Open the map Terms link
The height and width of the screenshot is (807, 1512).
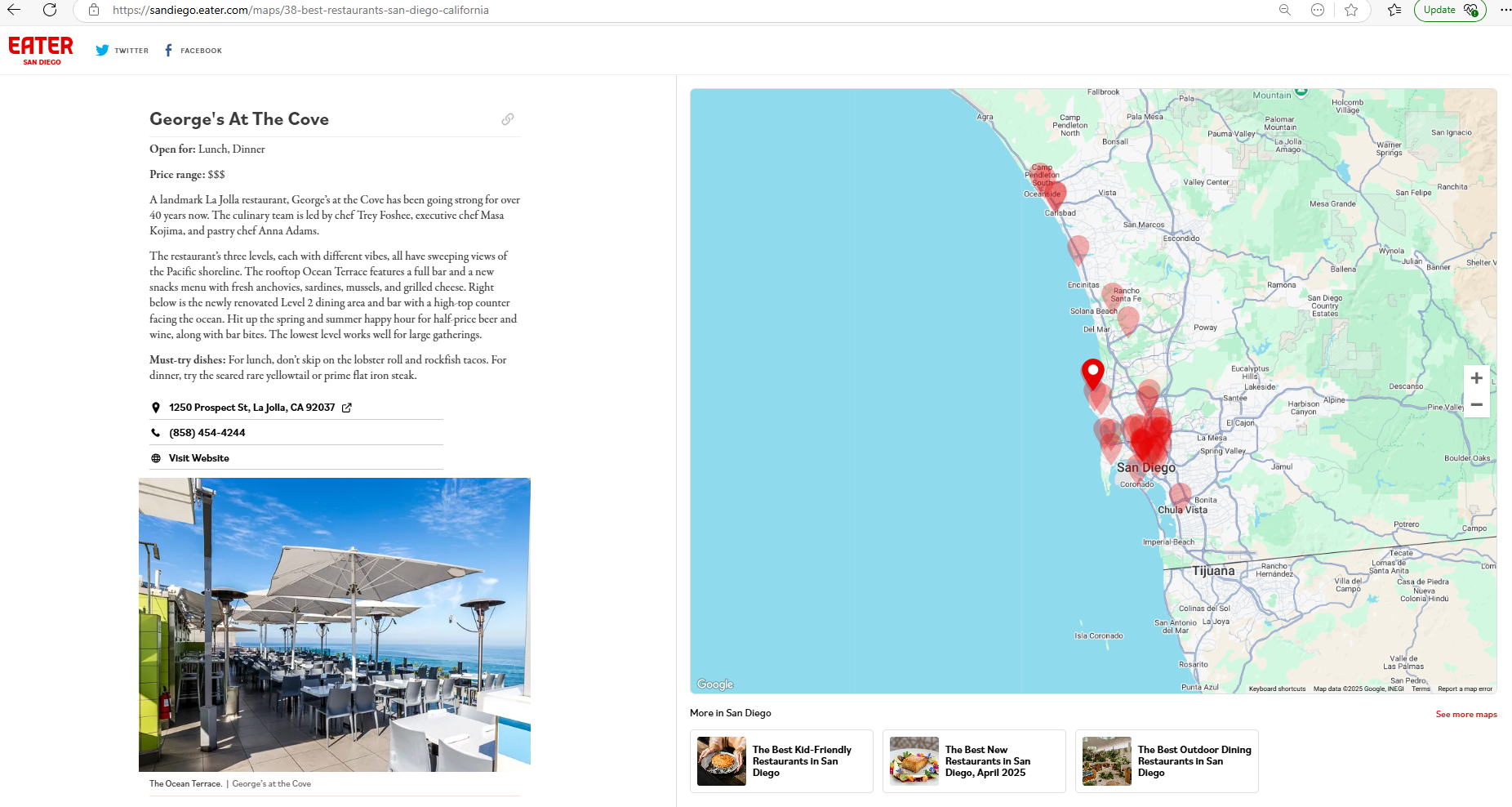[1421, 689]
